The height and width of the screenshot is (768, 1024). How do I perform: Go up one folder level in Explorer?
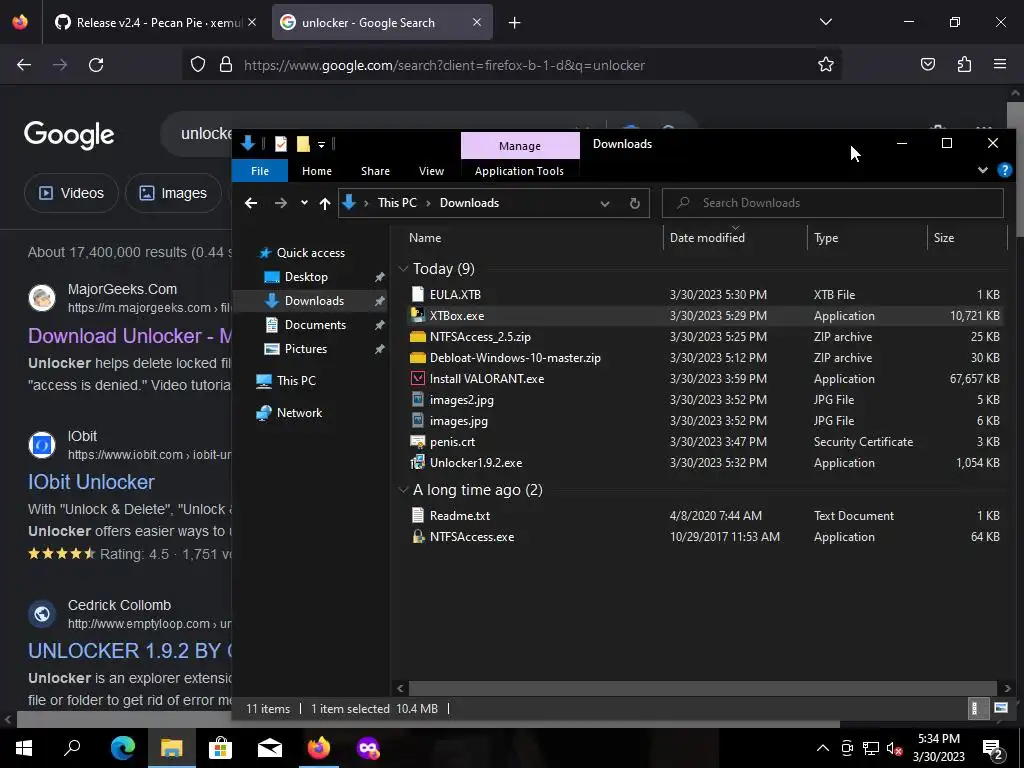pos(325,203)
